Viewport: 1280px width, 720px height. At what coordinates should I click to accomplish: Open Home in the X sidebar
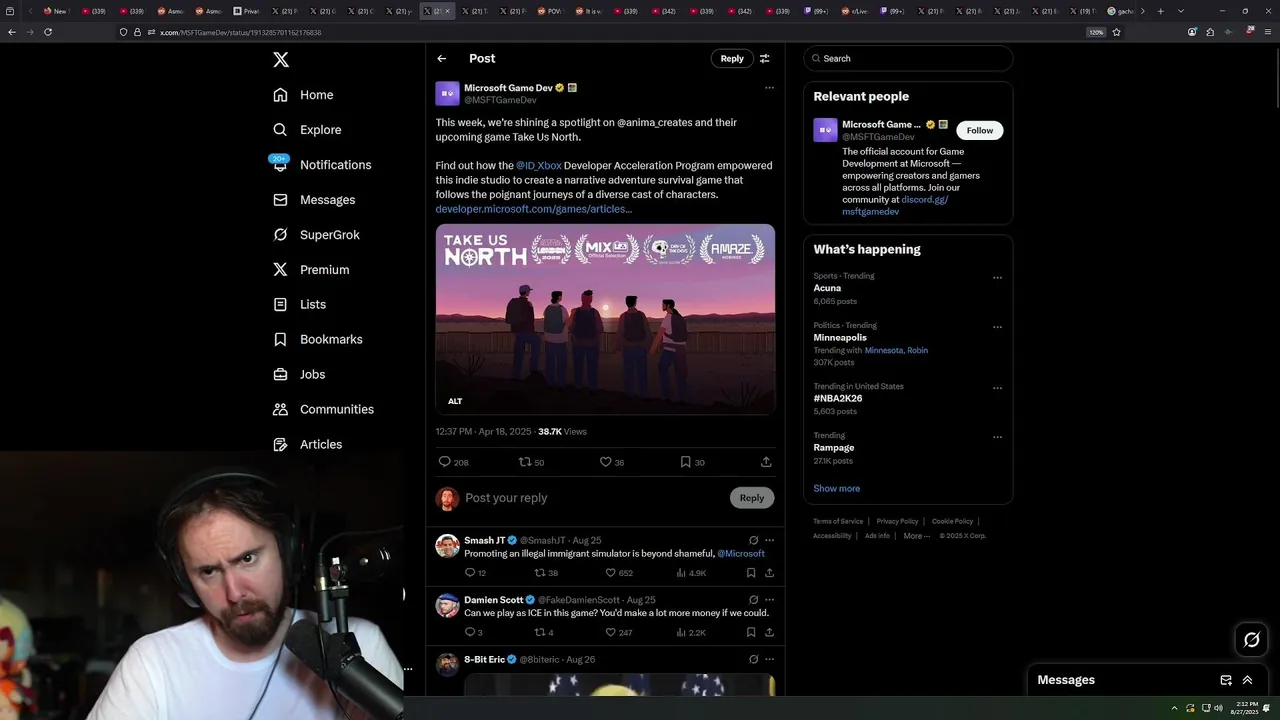coord(303,95)
